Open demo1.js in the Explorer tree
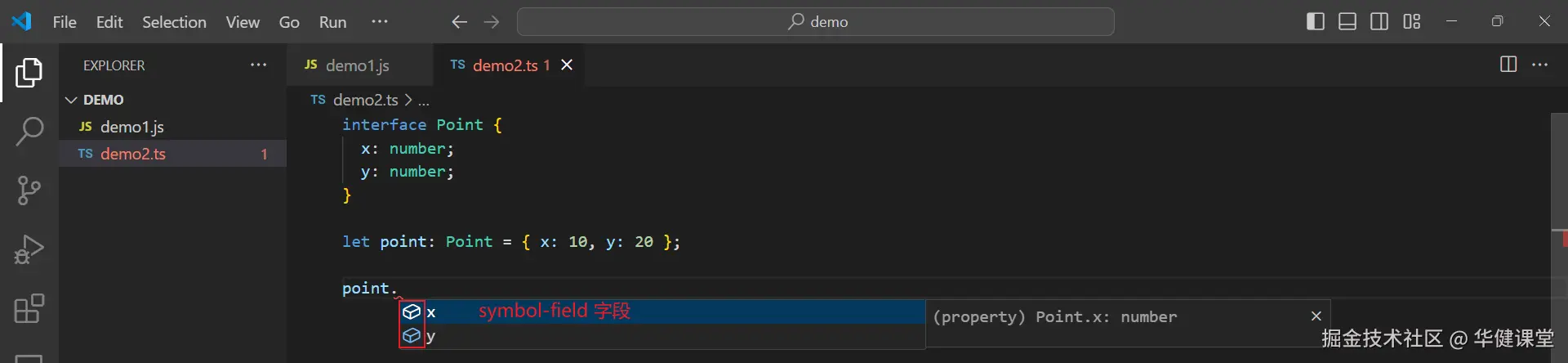 pos(173,127)
